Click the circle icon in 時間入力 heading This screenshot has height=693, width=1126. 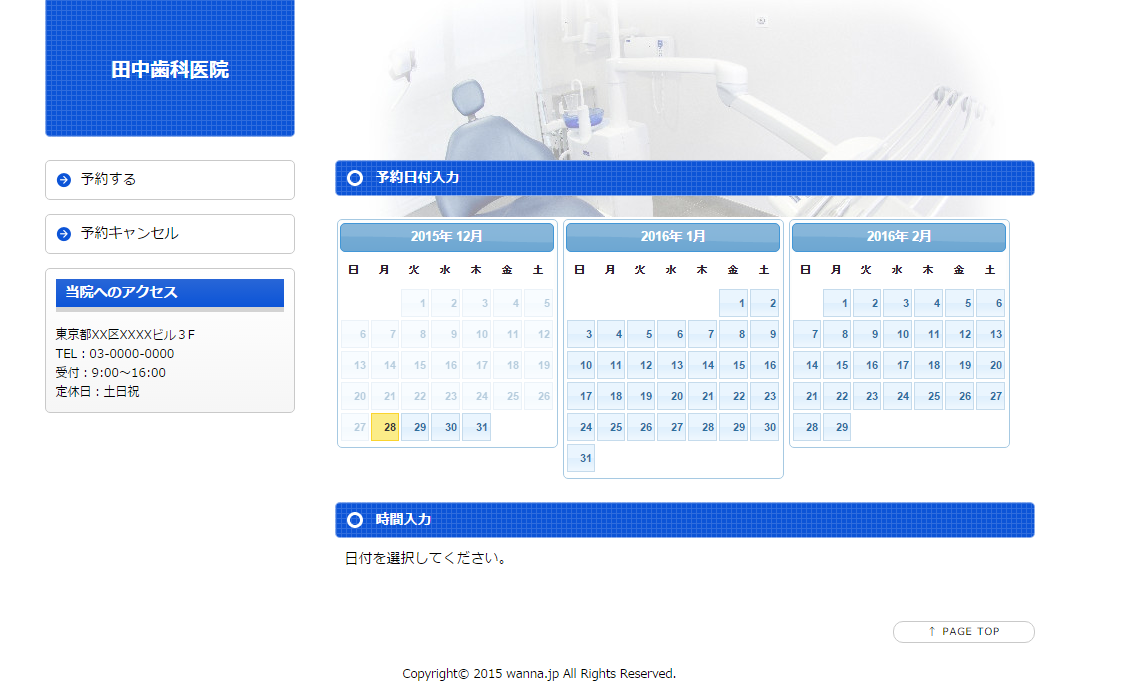pyautogui.click(x=354, y=520)
